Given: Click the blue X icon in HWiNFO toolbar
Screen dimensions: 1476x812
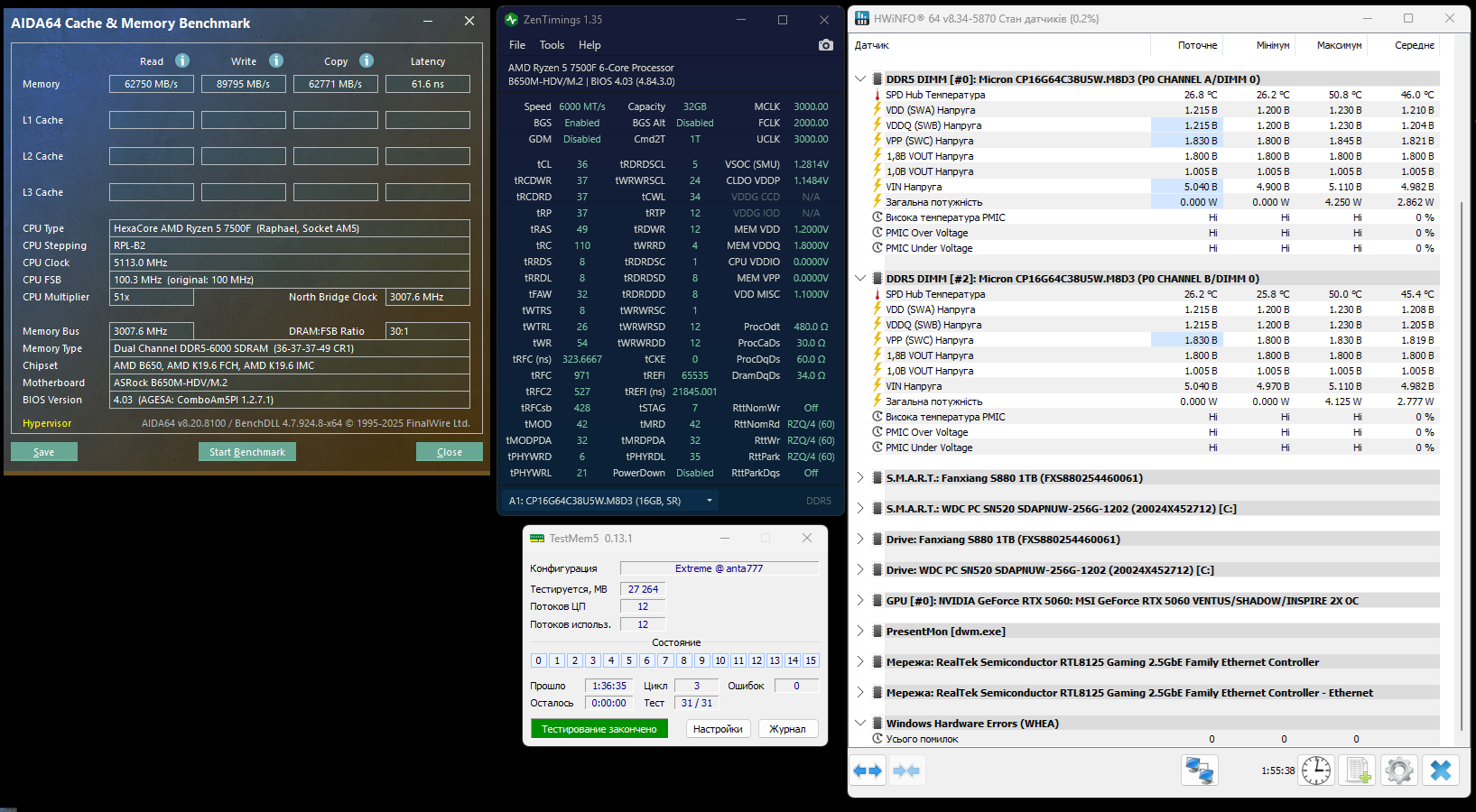Looking at the screenshot, I should click(1441, 770).
